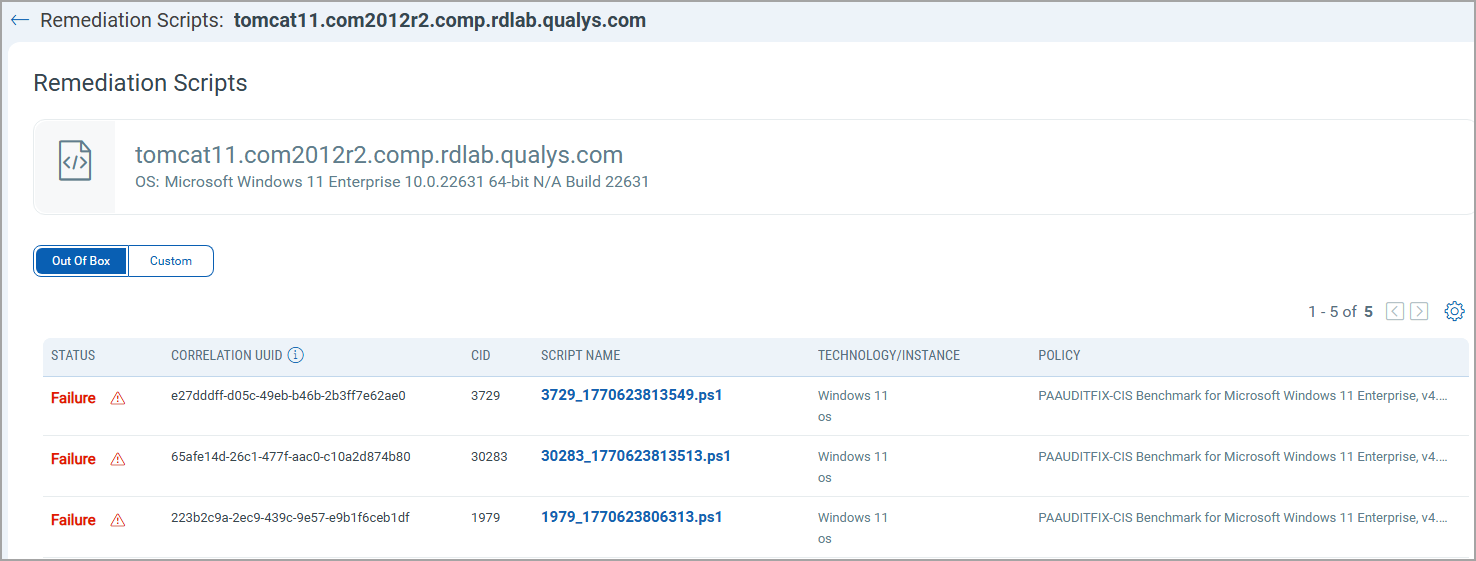Click the CID column header
1476x561 pixels.
tap(481, 355)
